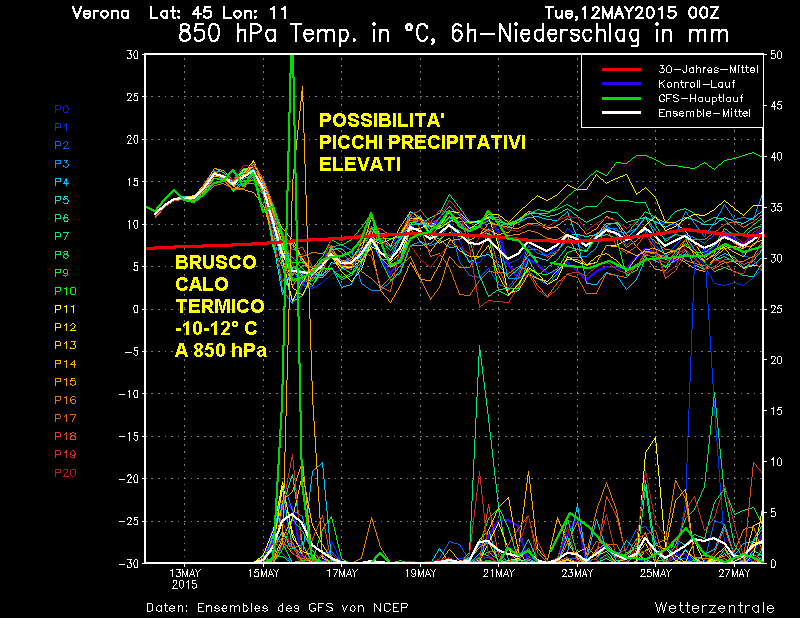Screen dimensions: 800x618
Task: Click the -30 value on temperature axis
Action: tap(129, 563)
